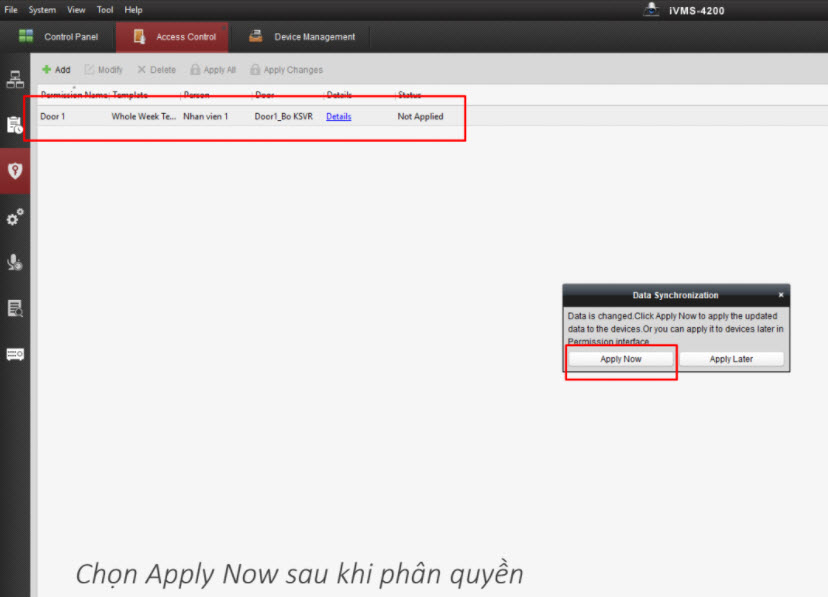The image size is (828, 597).
Task: Click the green Add plus icon
Action: (47, 70)
